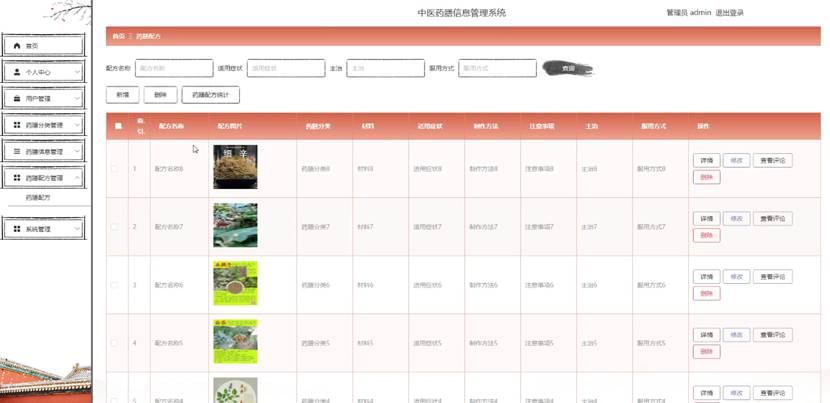Open the 药膳分类管理 sidebar item
This screenshot has height=403, width=830.
coord(43,125)
